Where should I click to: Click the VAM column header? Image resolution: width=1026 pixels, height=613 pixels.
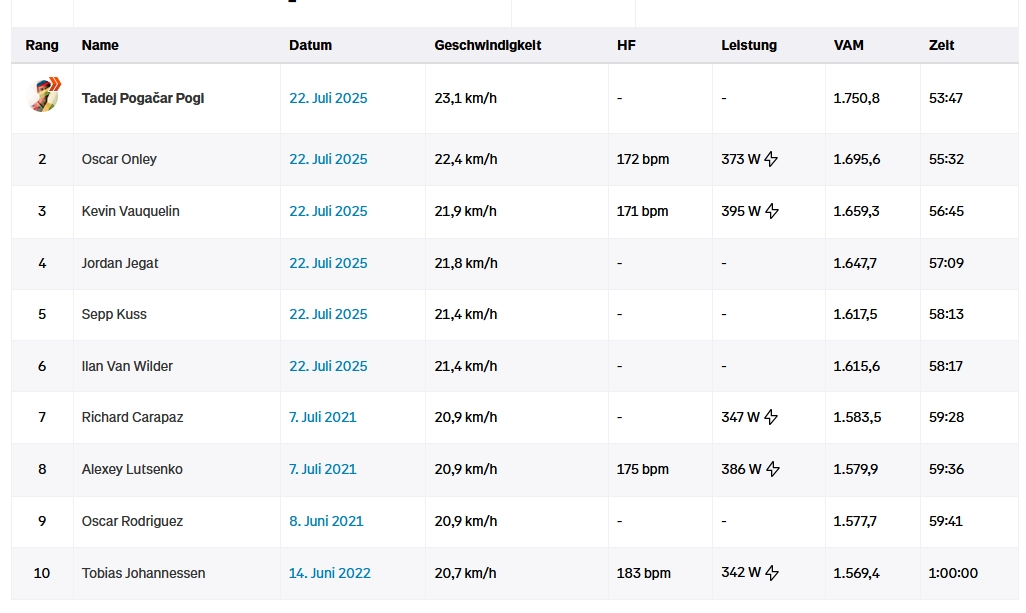click(848, 45)
